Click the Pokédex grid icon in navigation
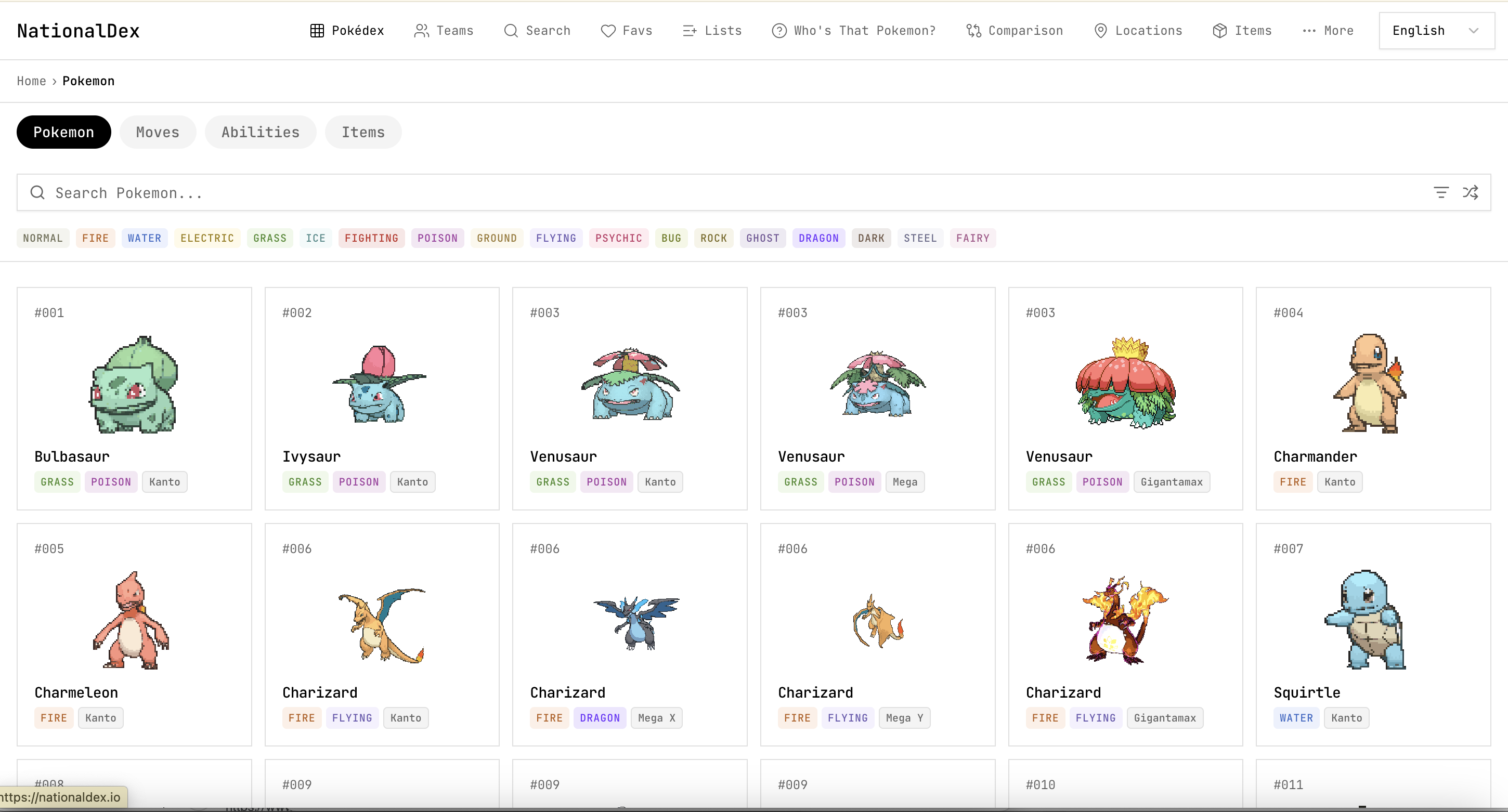This screenshot has height=812, width=1508. [x=317, y=31]
